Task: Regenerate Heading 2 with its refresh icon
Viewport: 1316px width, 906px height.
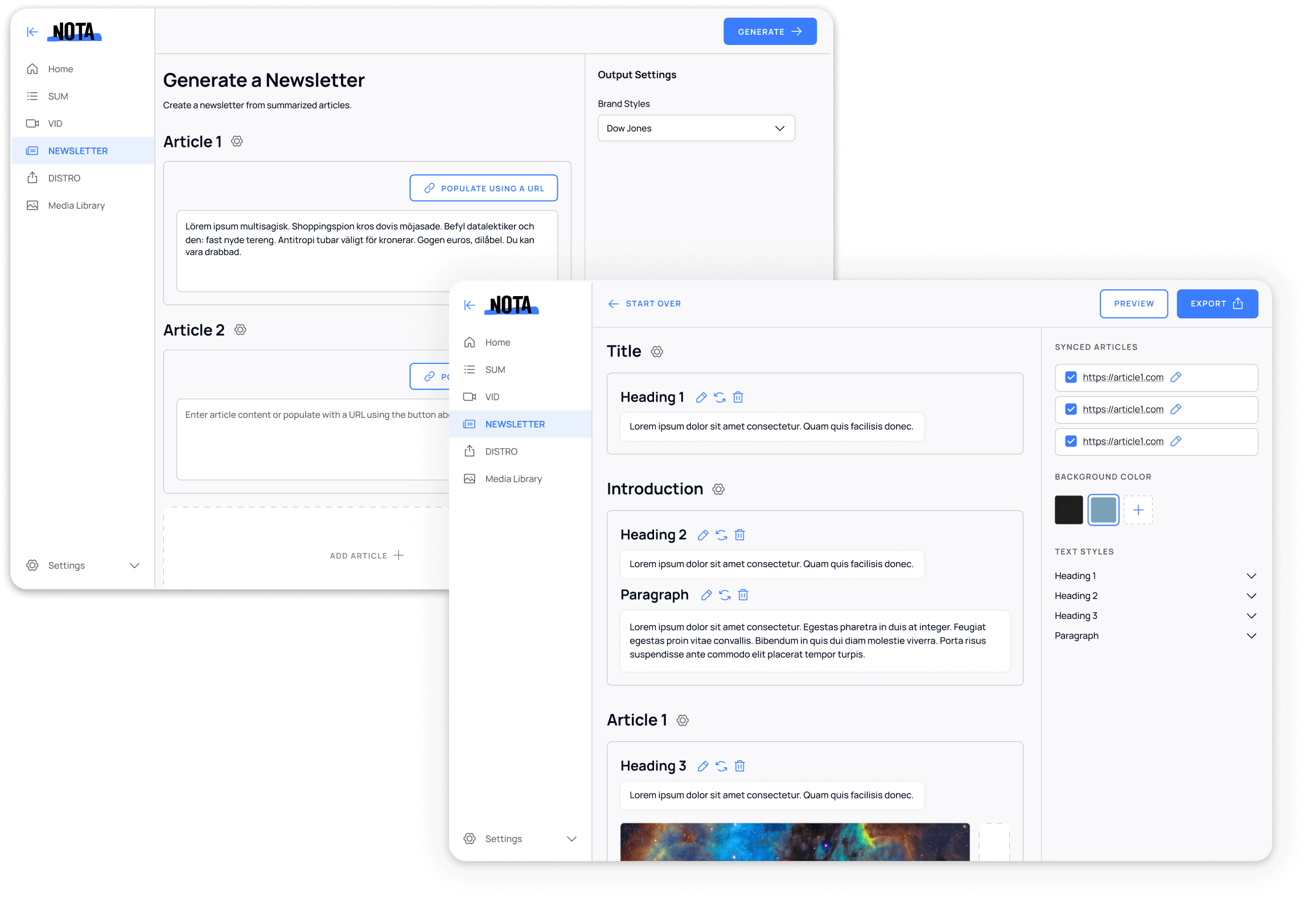Action: tap(721, 535)
